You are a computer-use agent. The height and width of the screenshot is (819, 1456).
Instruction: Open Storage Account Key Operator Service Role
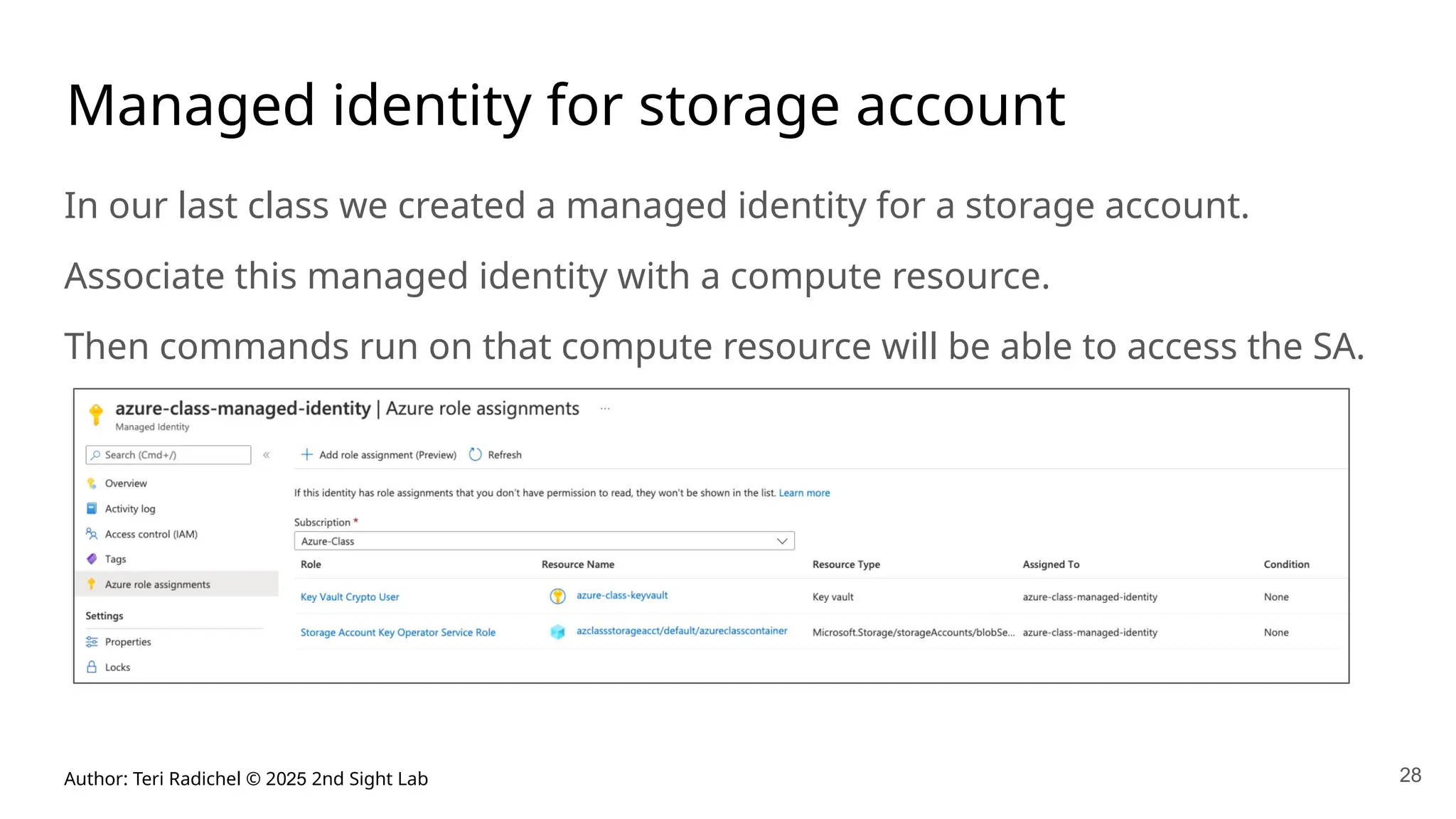coord(398,633)
